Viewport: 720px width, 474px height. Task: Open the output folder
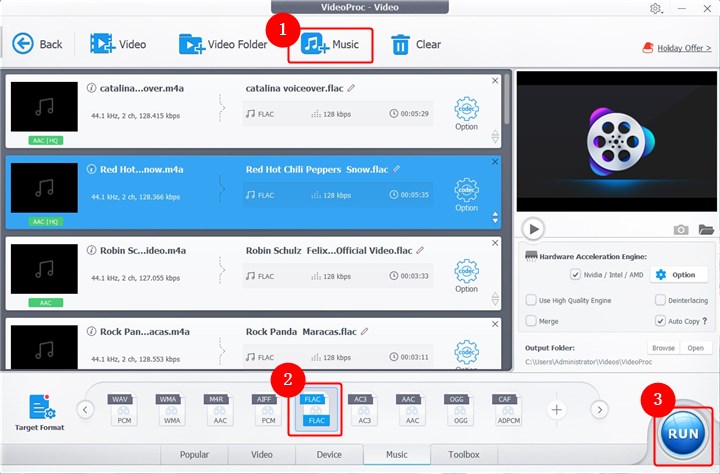696,348
